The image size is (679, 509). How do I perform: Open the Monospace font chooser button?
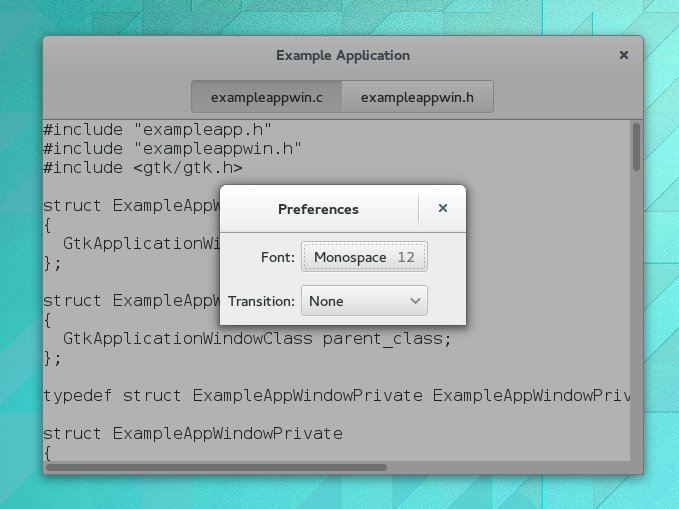(364, 257)
